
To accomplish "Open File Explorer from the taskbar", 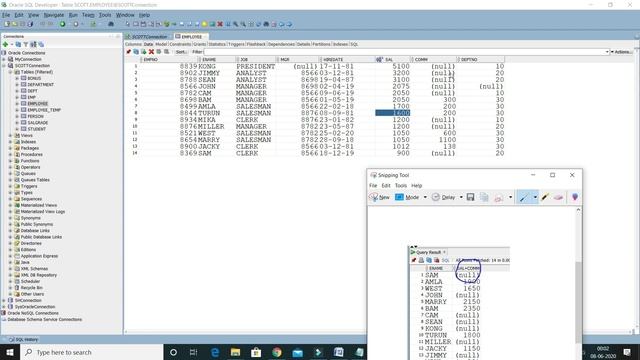I will [235, 352].
